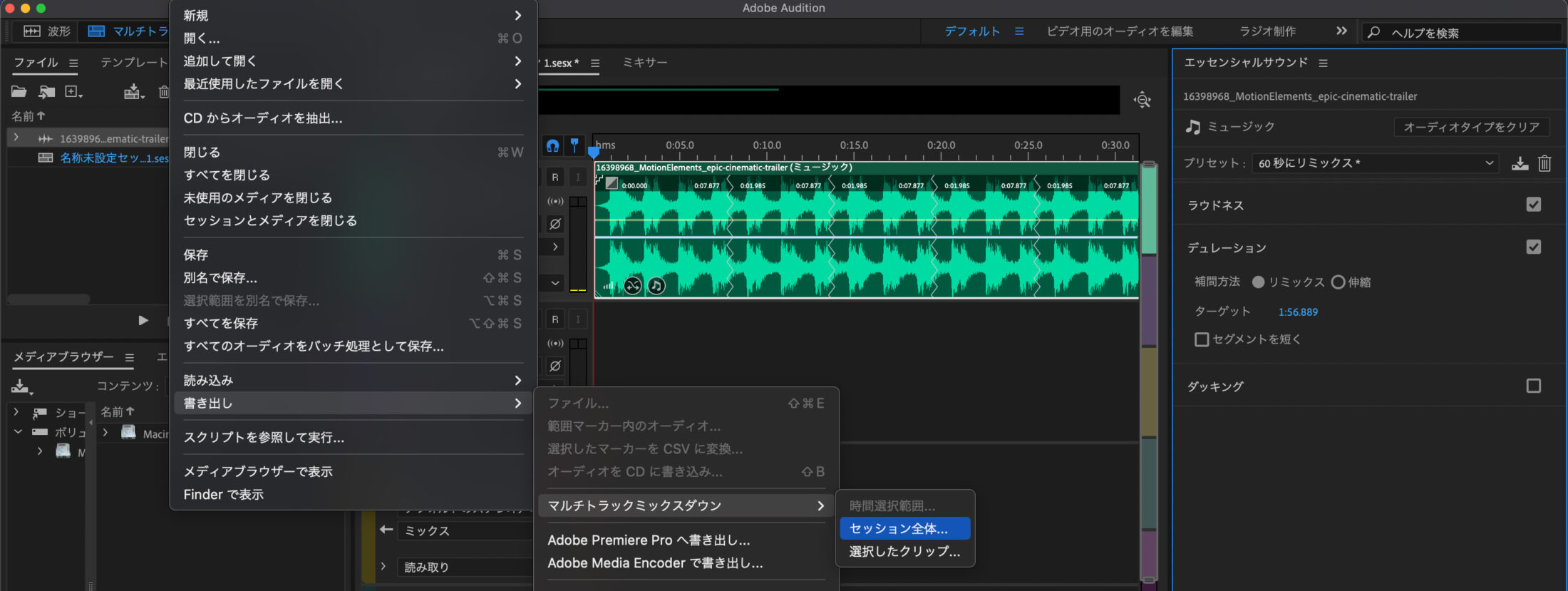The width and height of the screenshot is (1568, 591).
Task: Choose CD からオーディオを抽出... menu item
Action: tap(352, 118)
